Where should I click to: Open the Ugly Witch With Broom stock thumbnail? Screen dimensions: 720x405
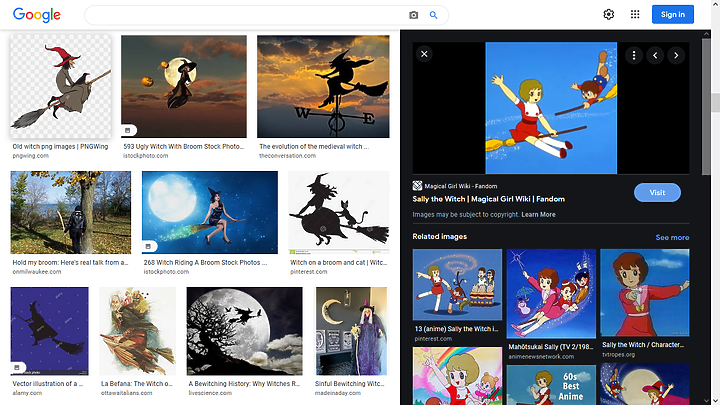point(184,86)
